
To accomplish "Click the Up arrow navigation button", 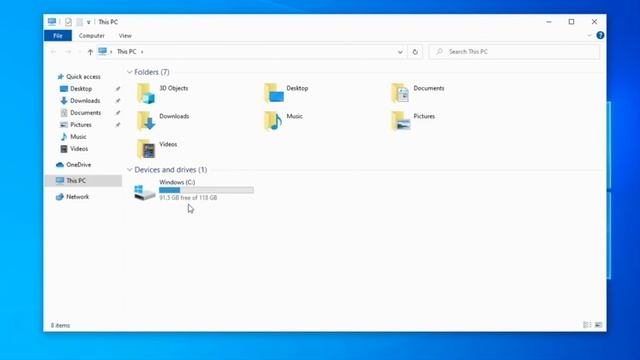I will point(90,52).
